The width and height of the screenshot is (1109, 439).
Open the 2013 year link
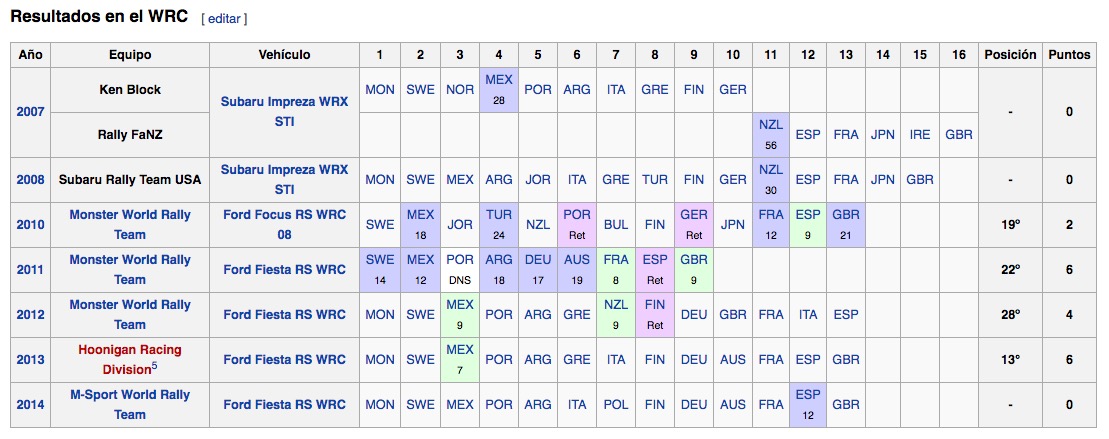tap(30, 360)
